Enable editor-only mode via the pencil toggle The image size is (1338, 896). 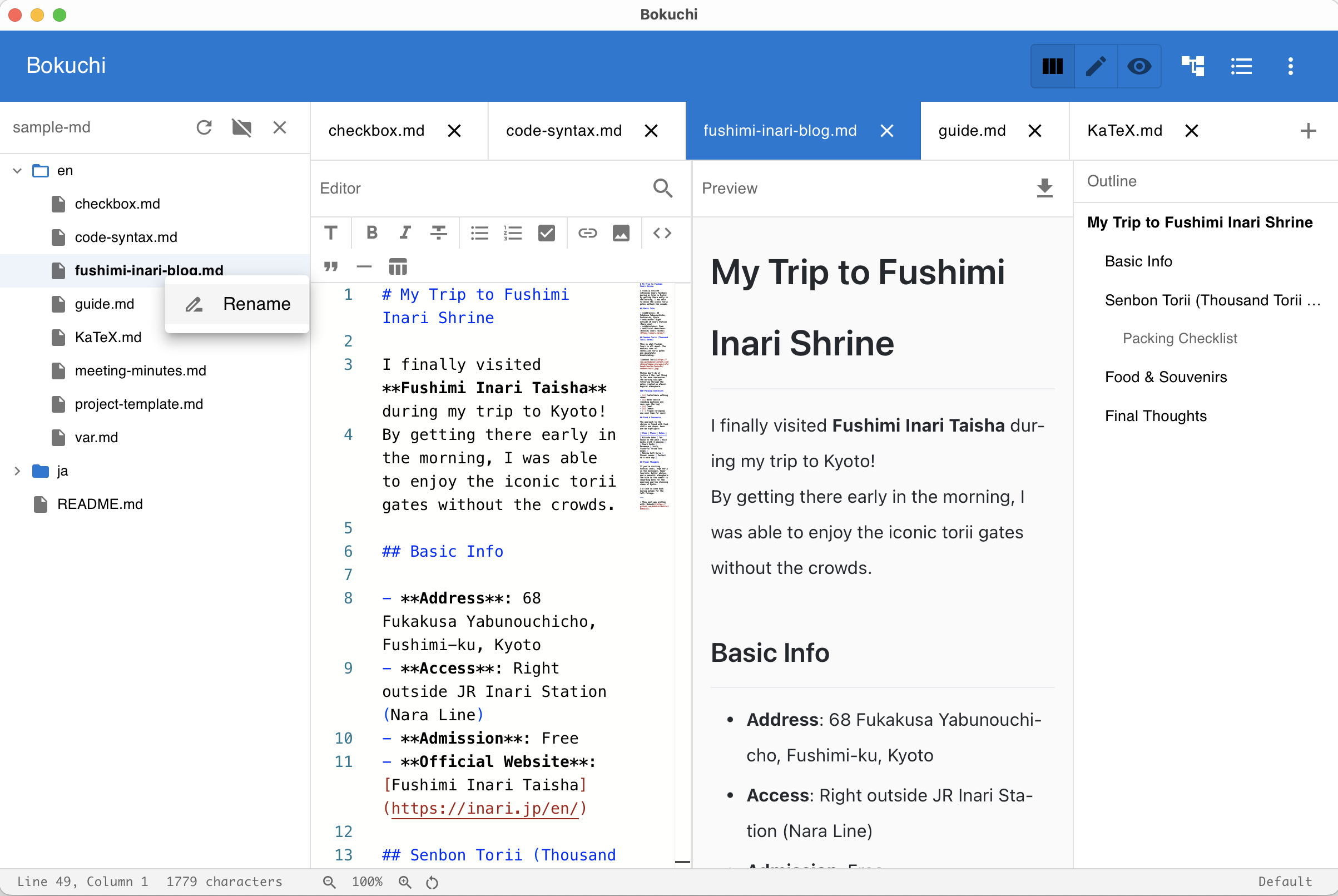[1096, 66]
